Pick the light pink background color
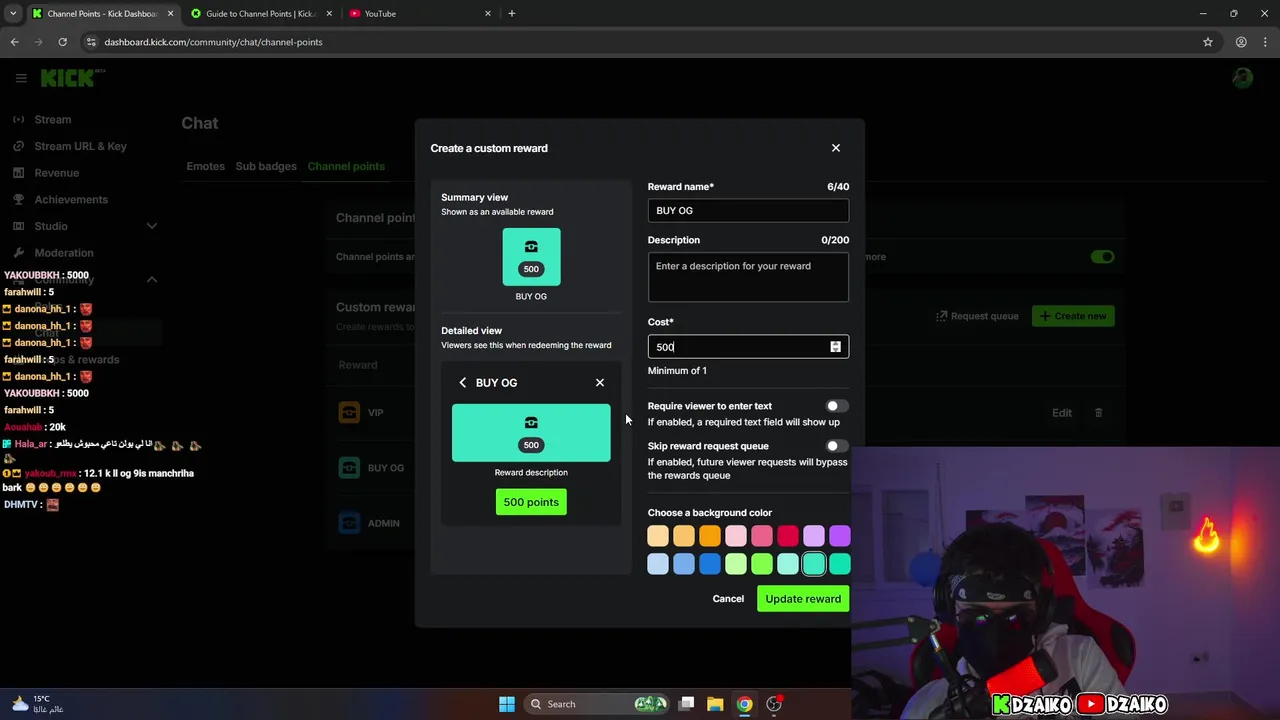This screenshot has height=720, width=1280. pos(736,537)
